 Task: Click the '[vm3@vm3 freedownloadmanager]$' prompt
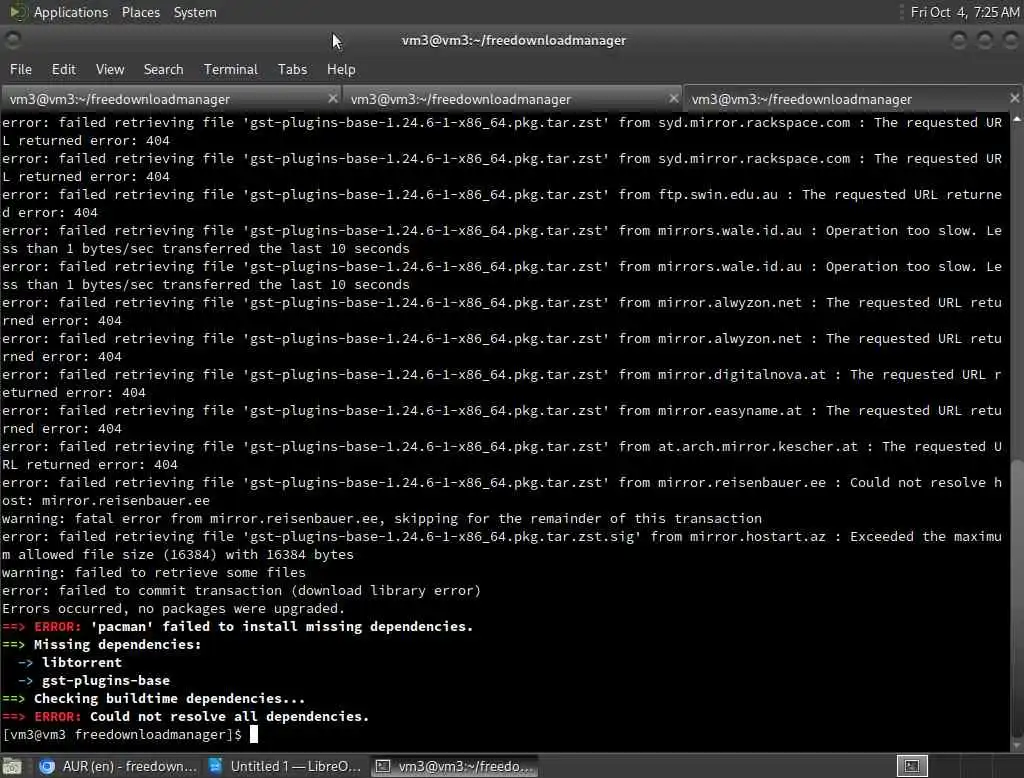[x=122, y=734]
